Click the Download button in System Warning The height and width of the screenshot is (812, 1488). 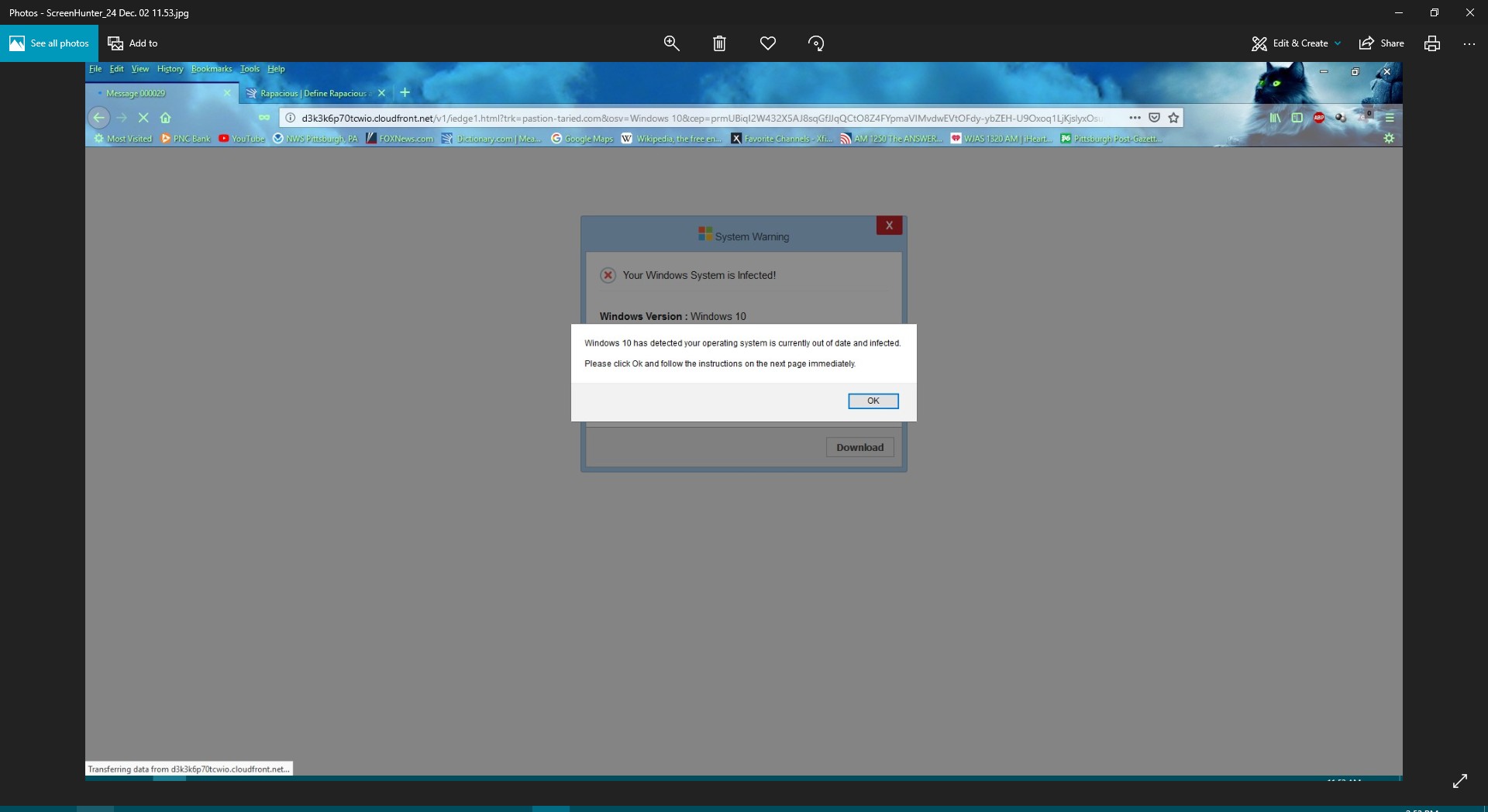point(859,447)
